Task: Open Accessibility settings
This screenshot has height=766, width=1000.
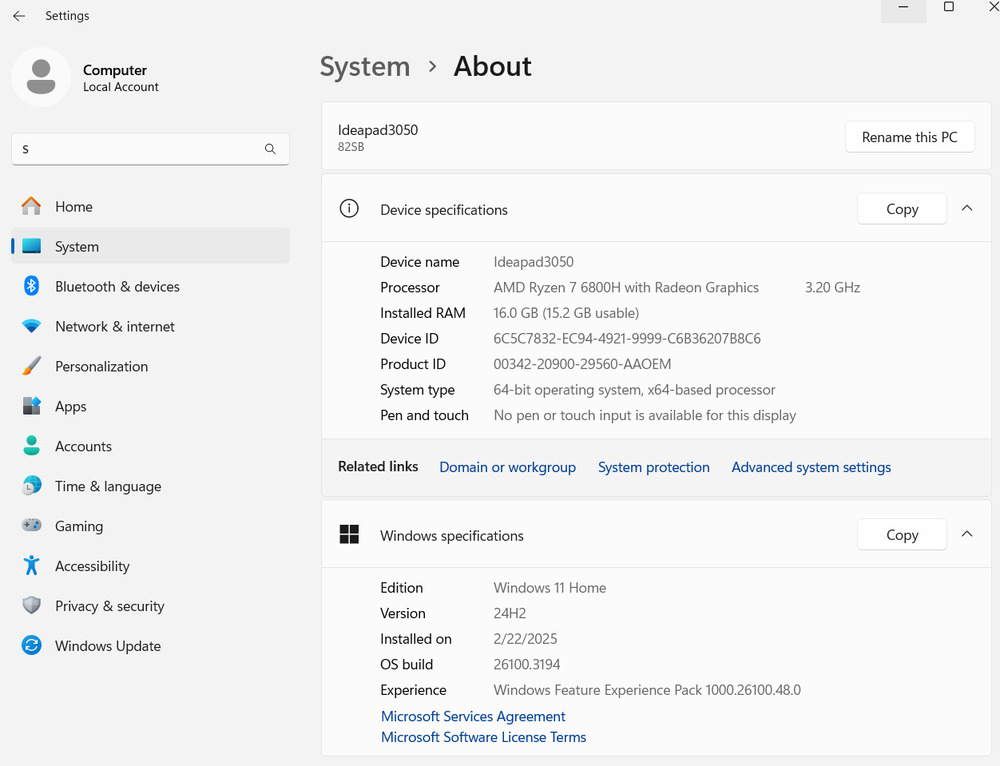Action: [151, 566]
